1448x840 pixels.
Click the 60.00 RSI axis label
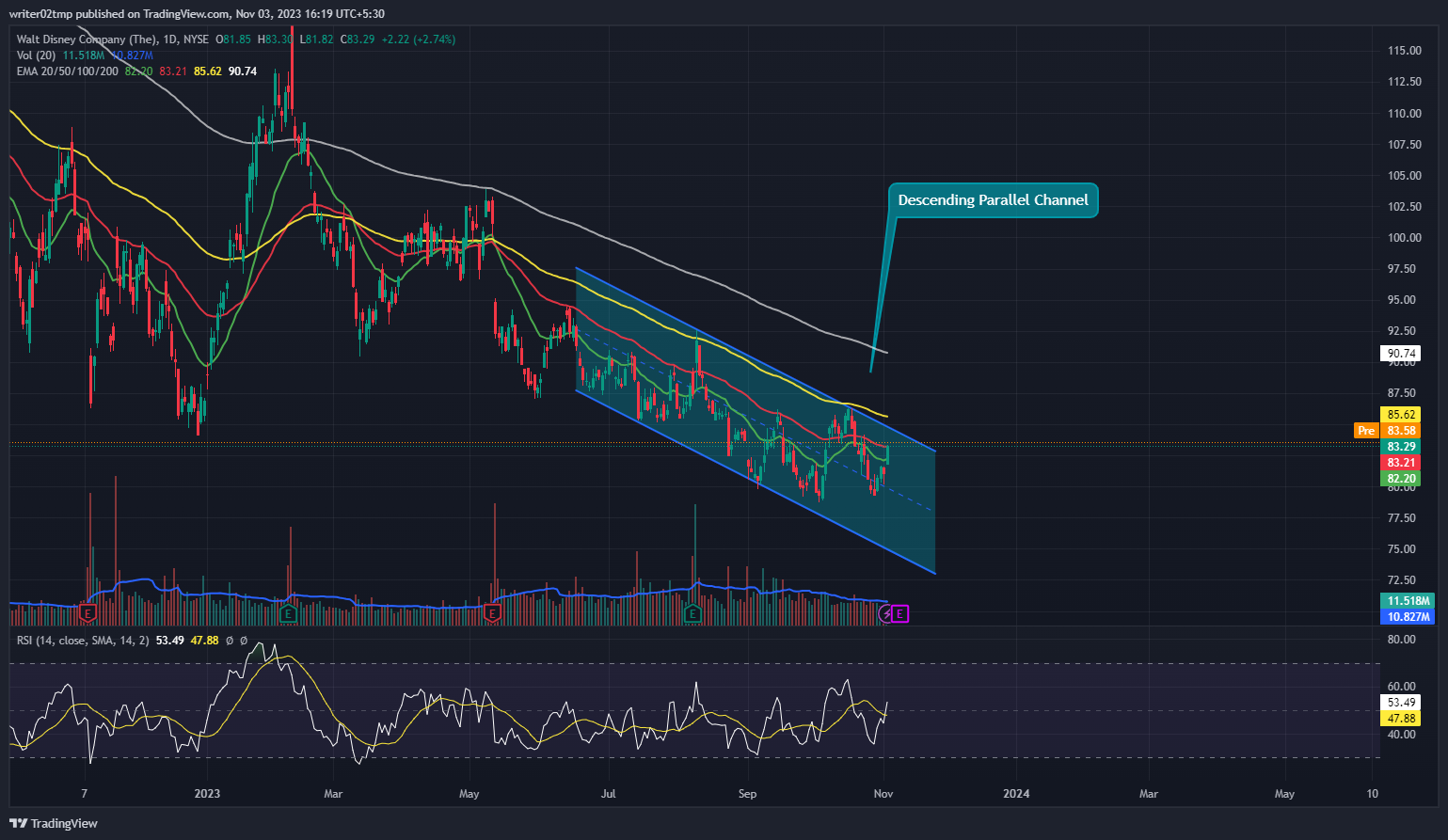(1402, 687)
